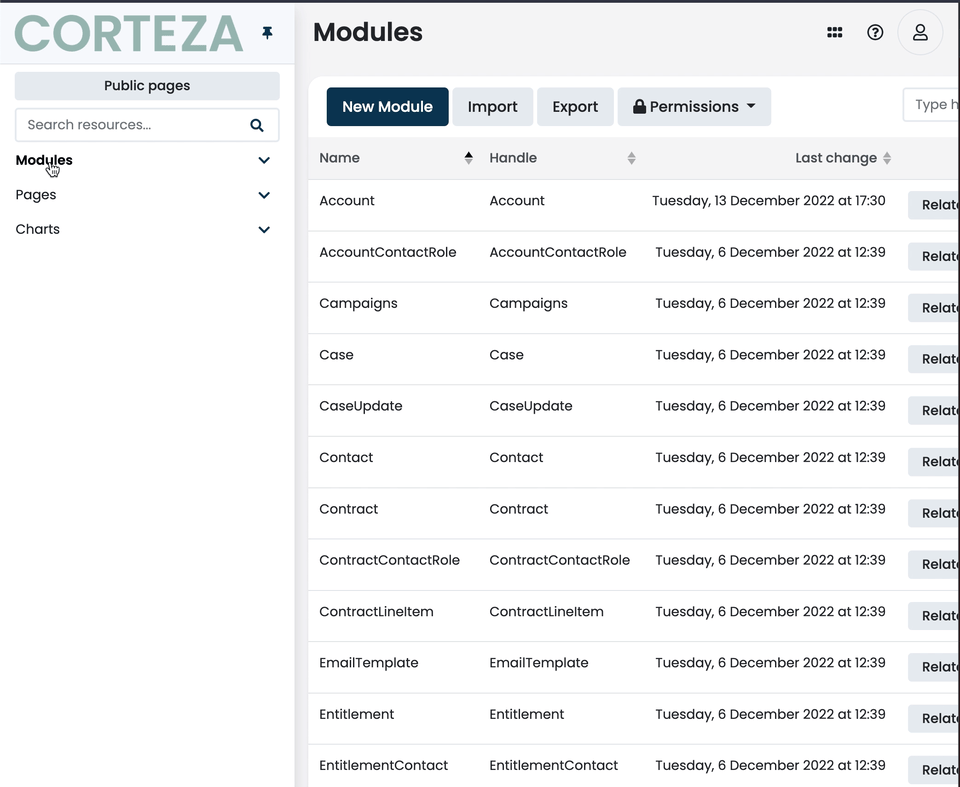The width and height of the screenshot is (960, 787).
Task: Open Public pages
Action: tap(146, 85)
